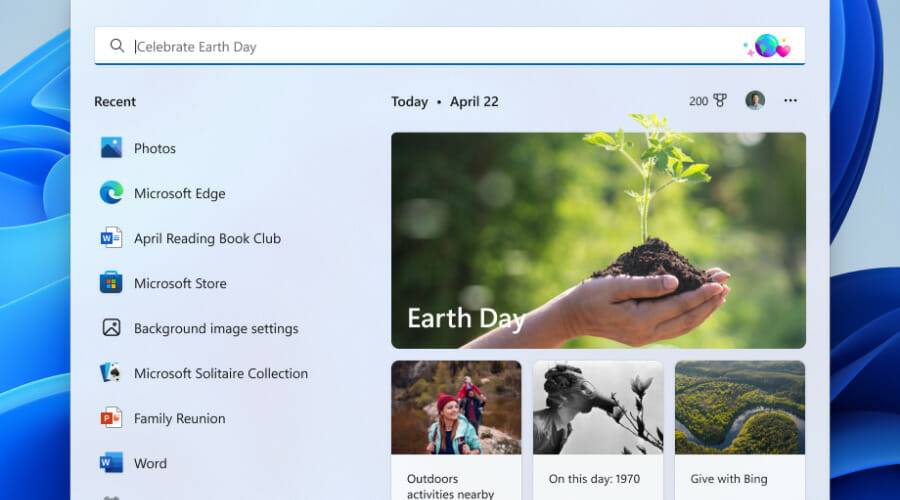This screenshot has width=900, height=500.
Task: Open the Photos app icon
Action: 111,148
